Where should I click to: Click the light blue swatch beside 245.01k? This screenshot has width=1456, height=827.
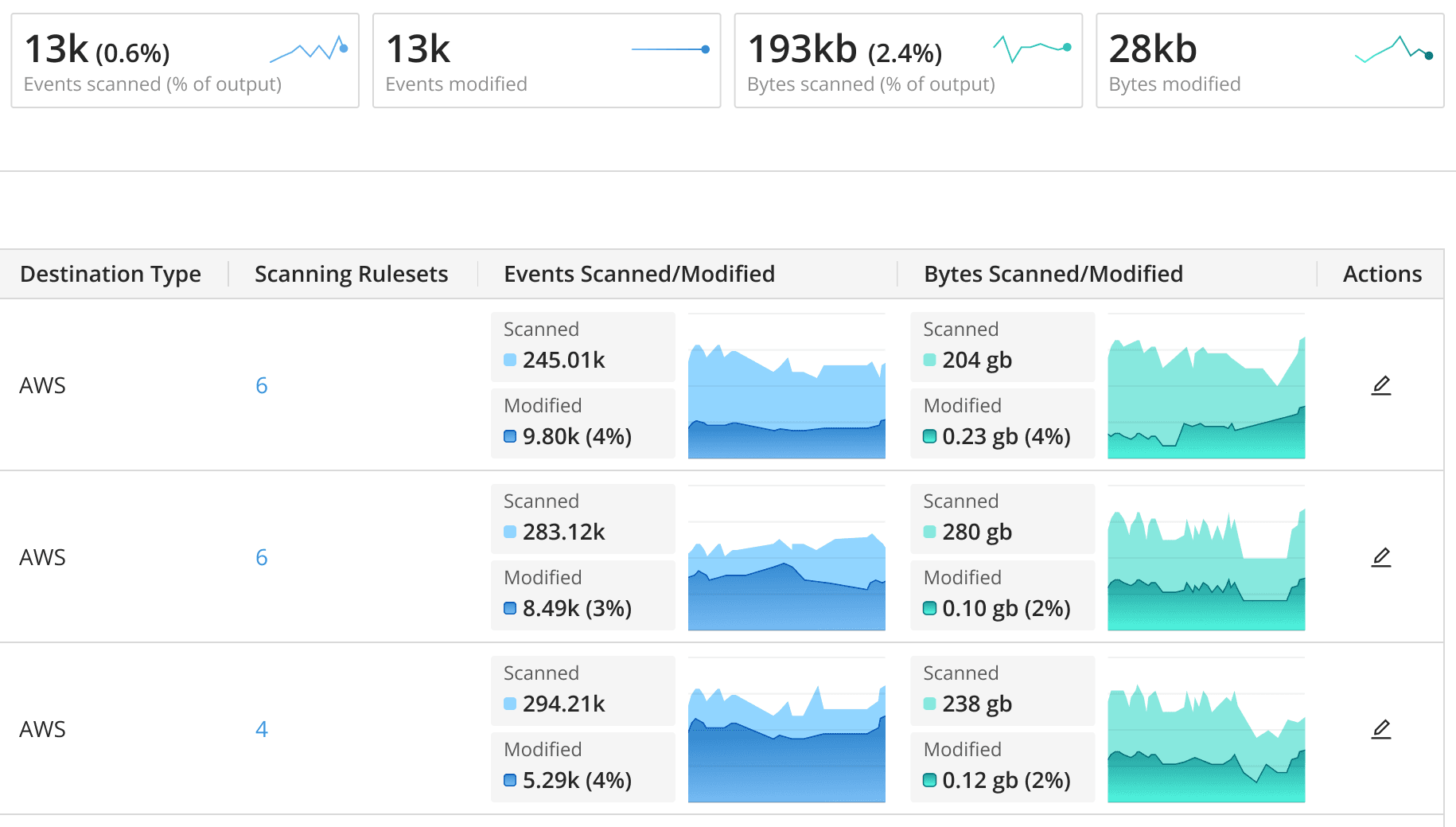[x=510, y=361]
